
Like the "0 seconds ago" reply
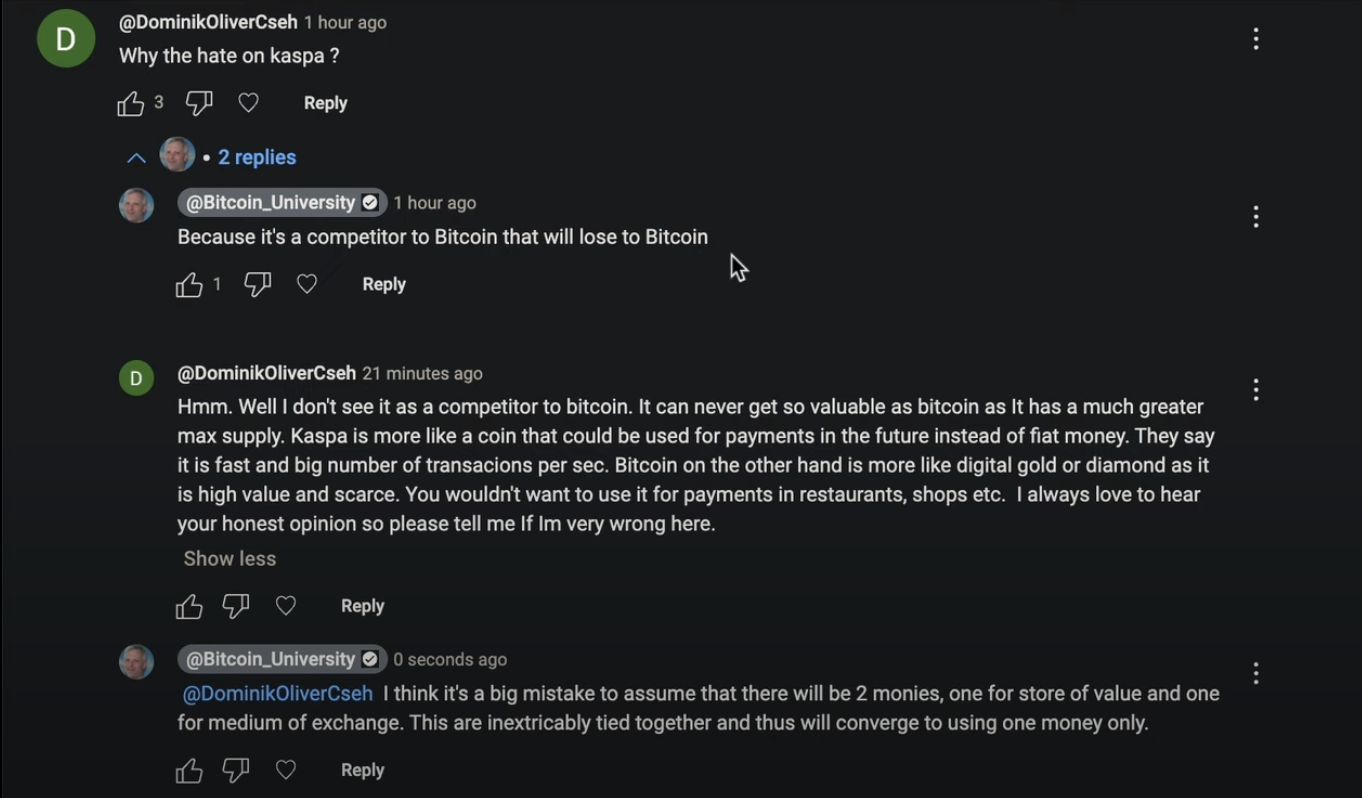(x=189, y=771)
